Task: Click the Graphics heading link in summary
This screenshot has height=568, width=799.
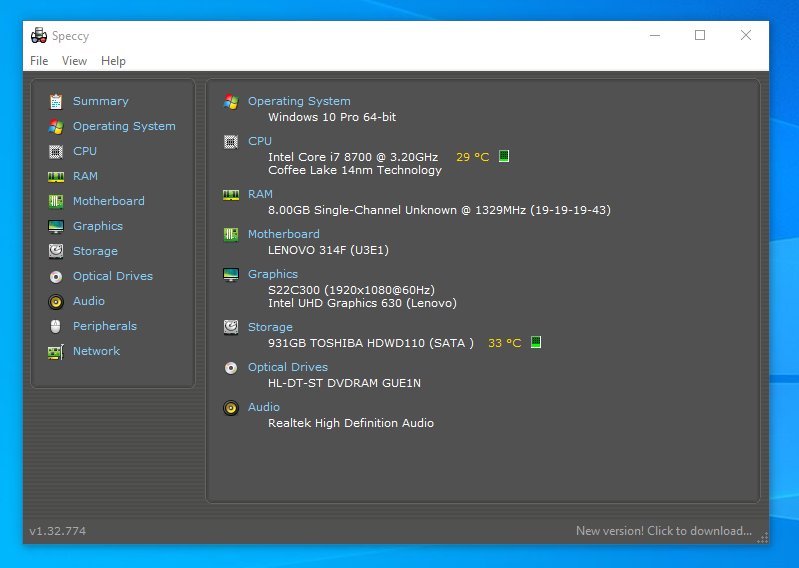Action: coord(273,274)
